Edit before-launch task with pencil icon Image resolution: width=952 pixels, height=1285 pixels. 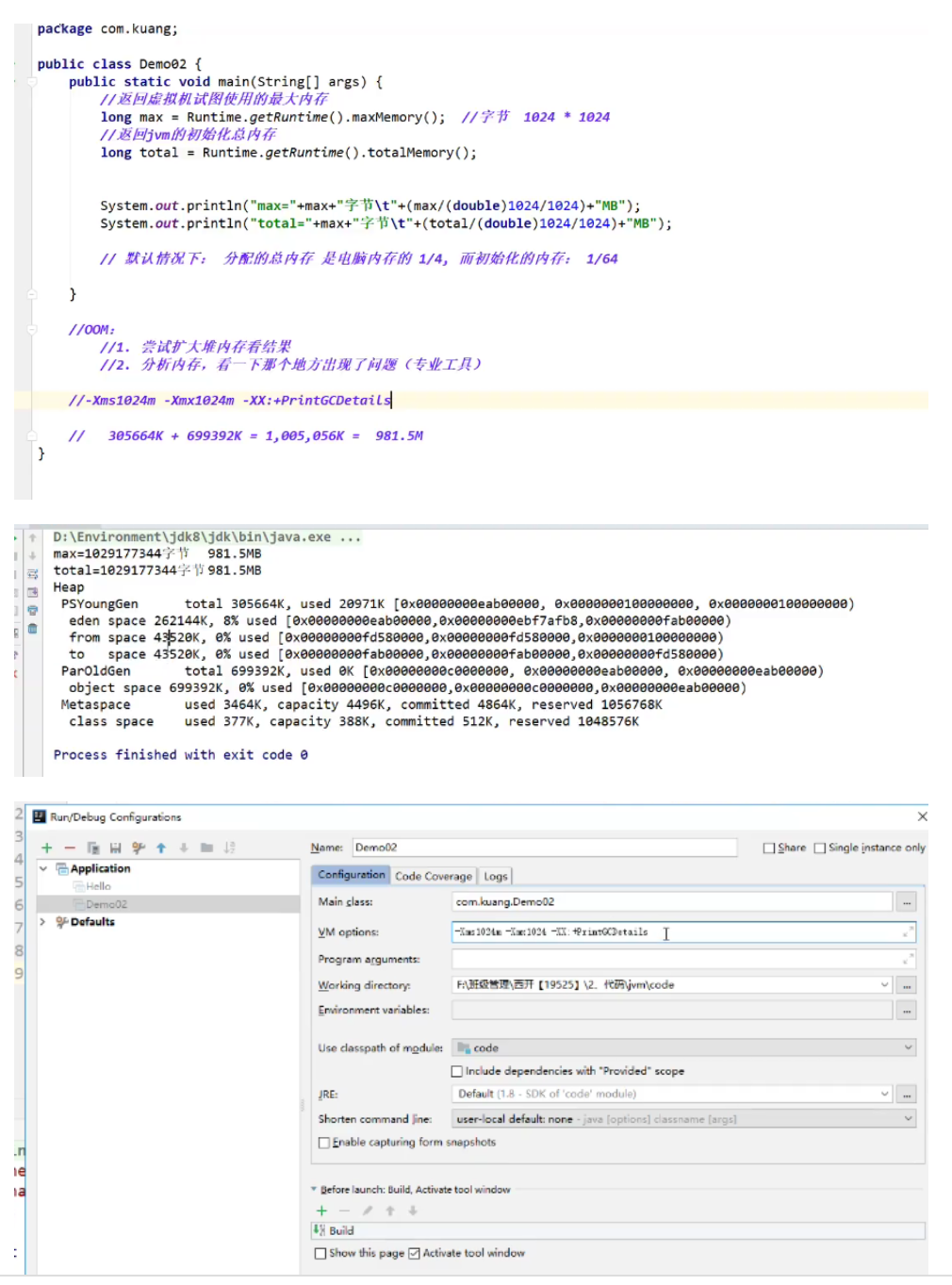(368, 1211)
